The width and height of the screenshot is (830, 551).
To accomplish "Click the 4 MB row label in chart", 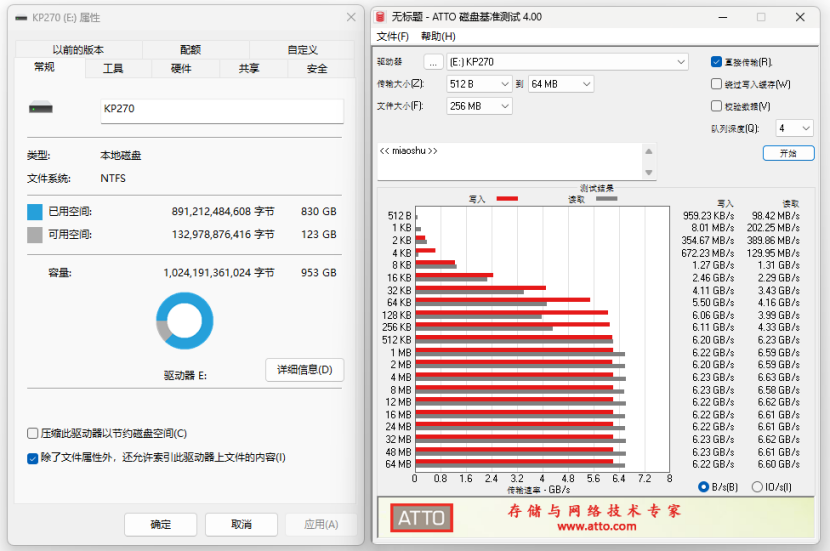I will click(401, 377).
